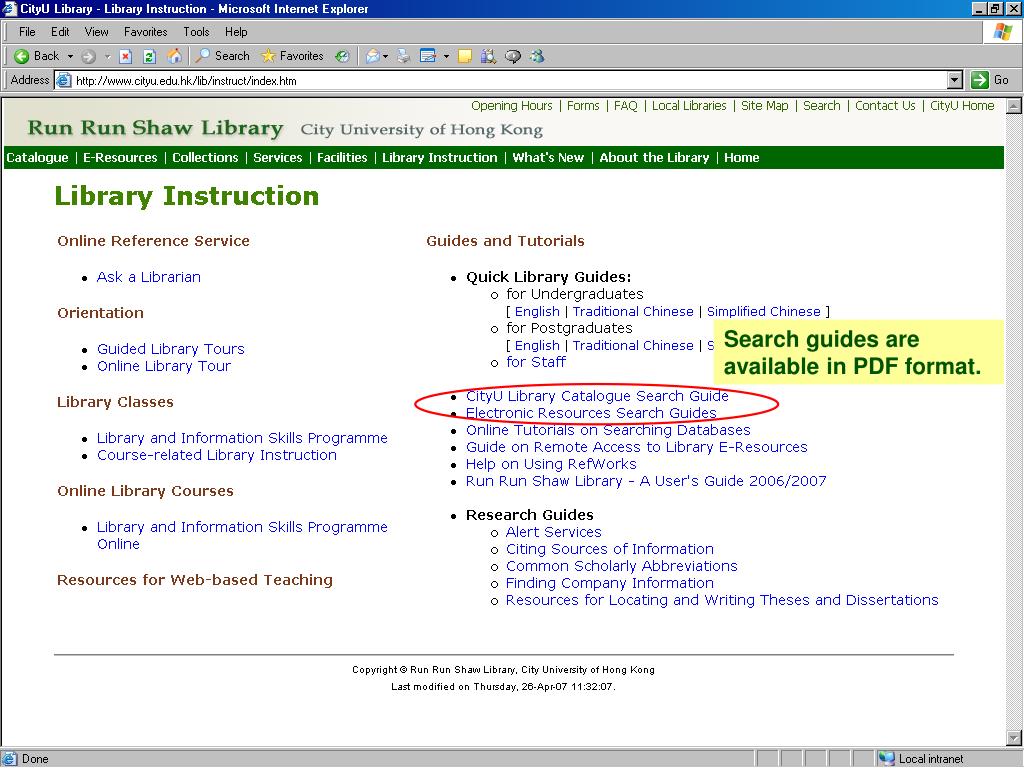Click Citing Sources of Information link

[610, 549]
